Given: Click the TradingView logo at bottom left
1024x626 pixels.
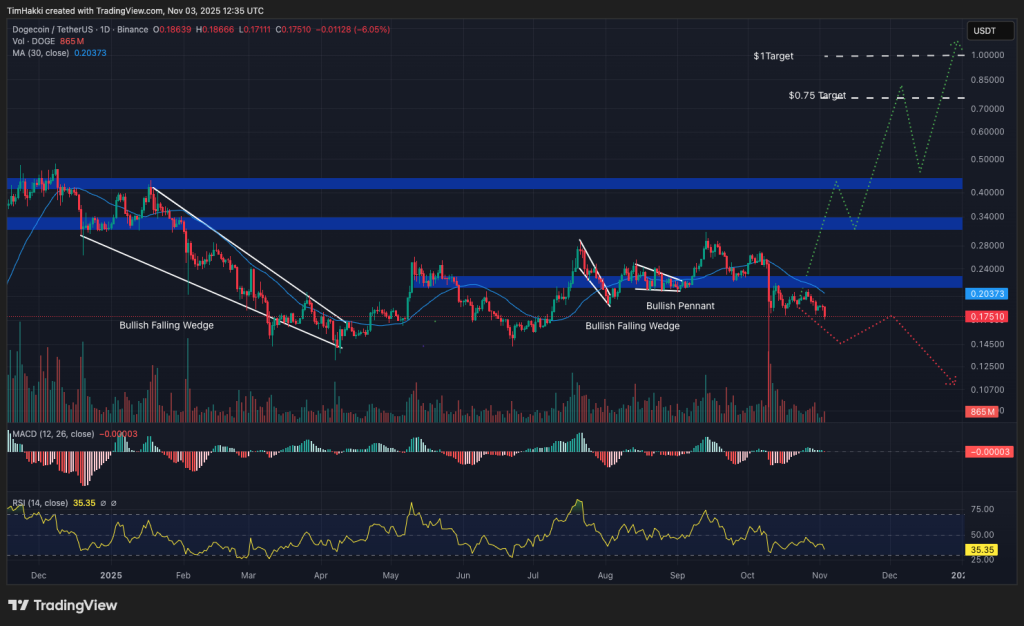Looking at the screenshot, I should [x=60, y=606].
